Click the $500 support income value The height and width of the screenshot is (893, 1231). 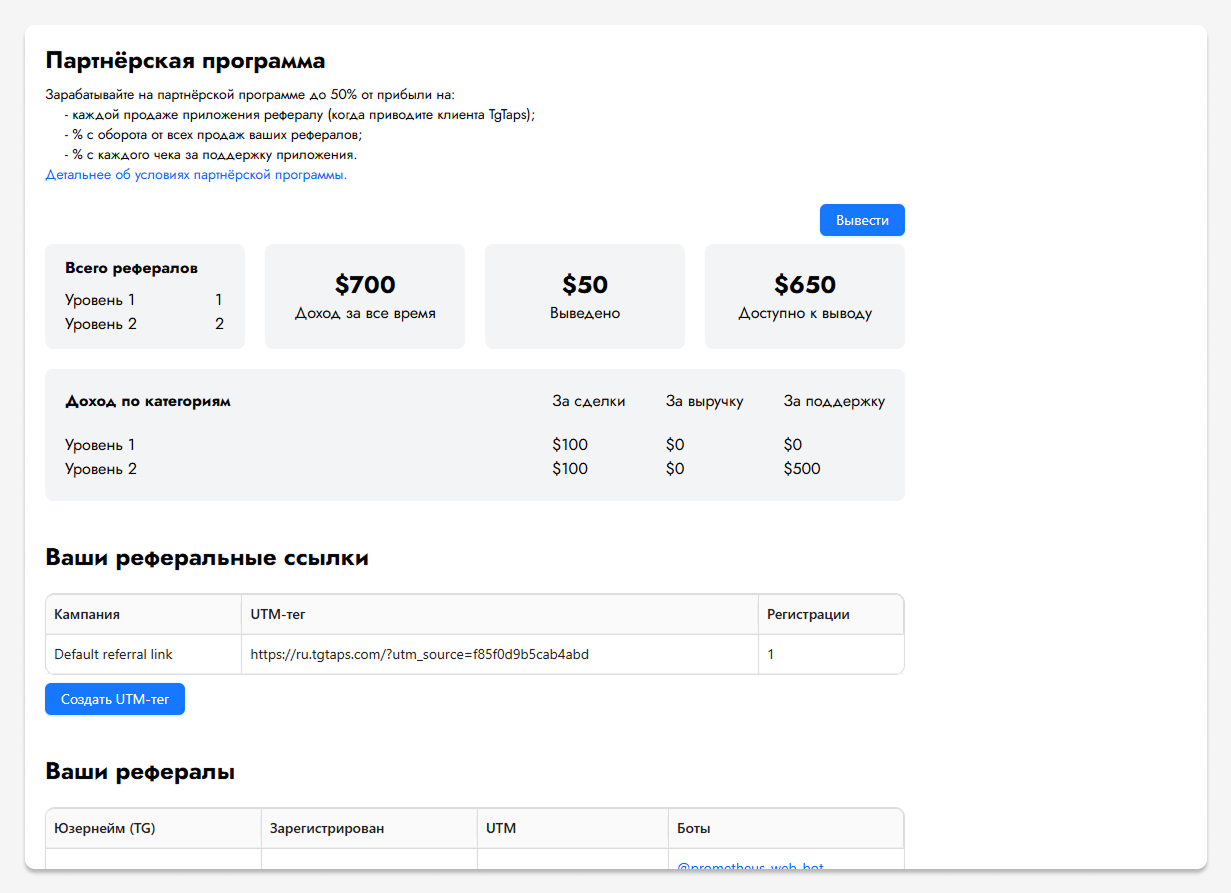(x=802, y=469)
